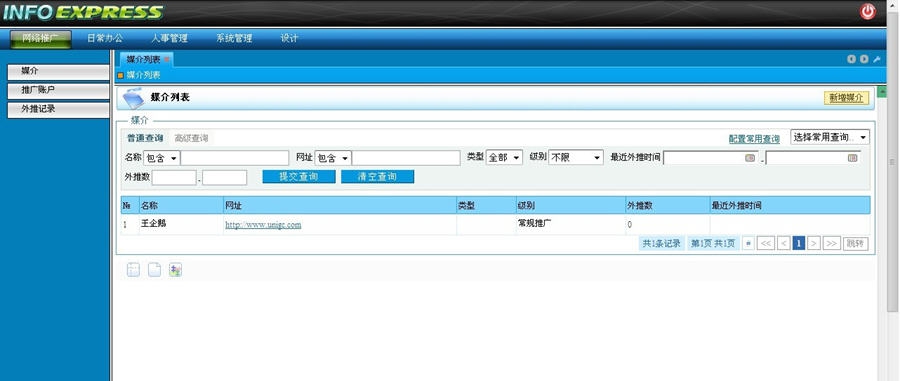Go to previous page with < button
This screenshot has height=381, width=900.
(783, 243)
